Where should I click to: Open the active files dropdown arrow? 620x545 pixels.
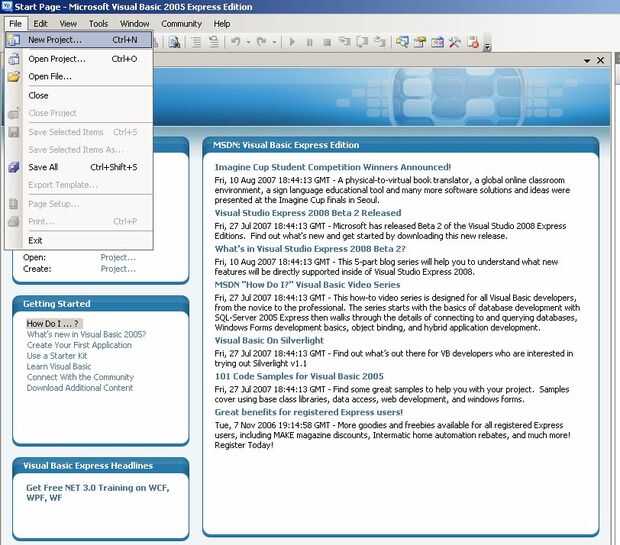[587, 61]
